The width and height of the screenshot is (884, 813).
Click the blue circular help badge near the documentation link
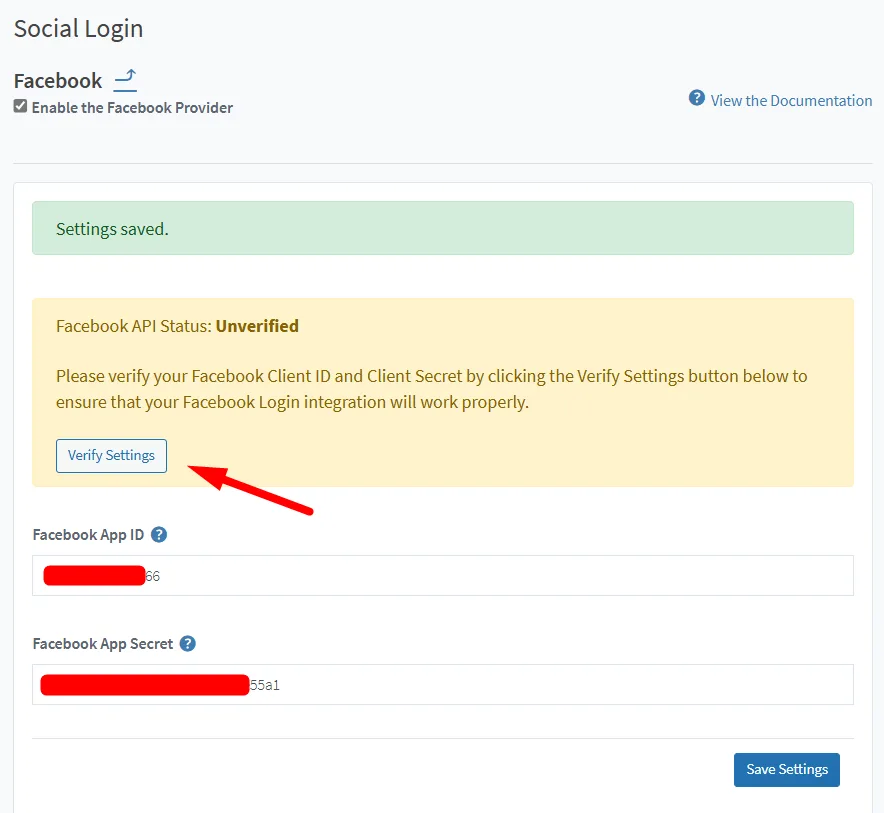(696, 99)
